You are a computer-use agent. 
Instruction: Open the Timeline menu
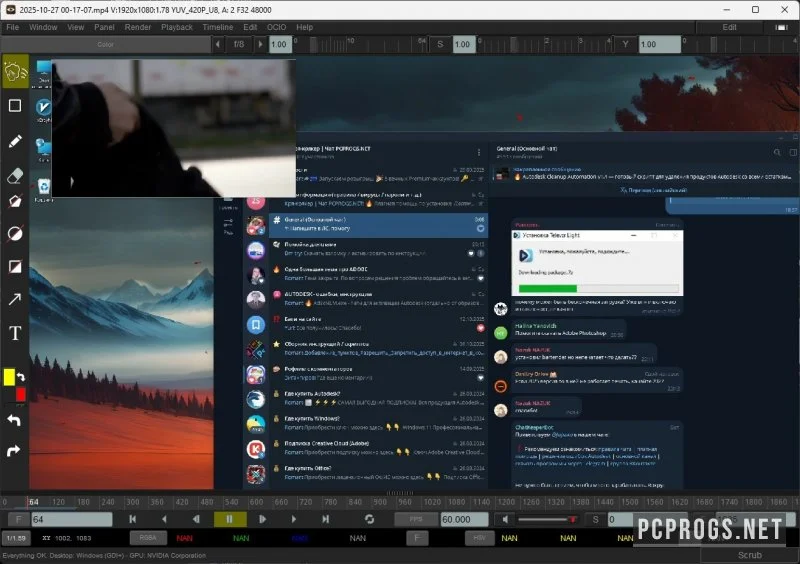point(218,27)
